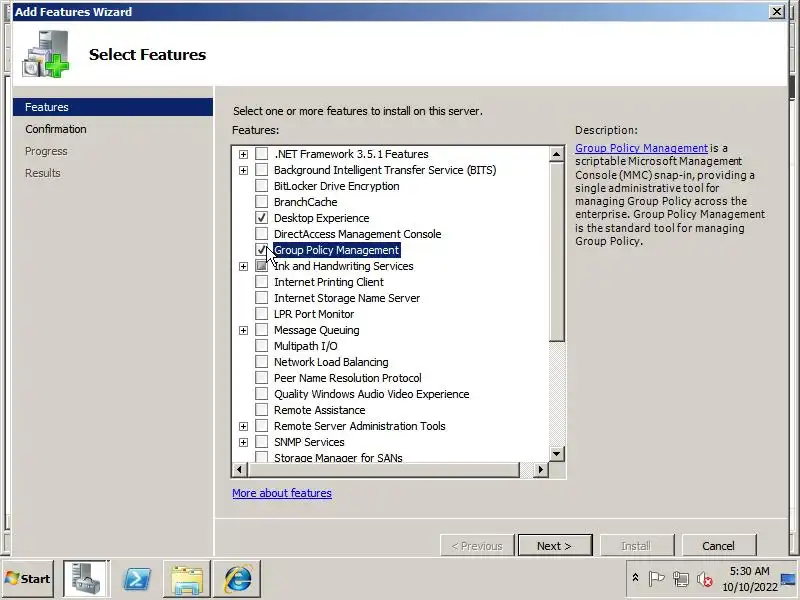Click features list scroll down arrow
800x600 pixels.
click(557, 454)
